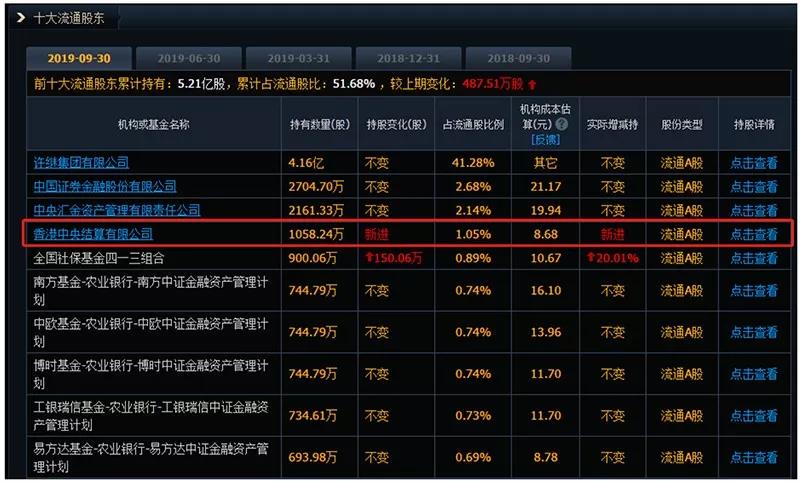The image size is (800, 483).
Task: Click 点击查看 for 易方达基金 plan row
Action: pyautogui.click(x=753, y=457)
